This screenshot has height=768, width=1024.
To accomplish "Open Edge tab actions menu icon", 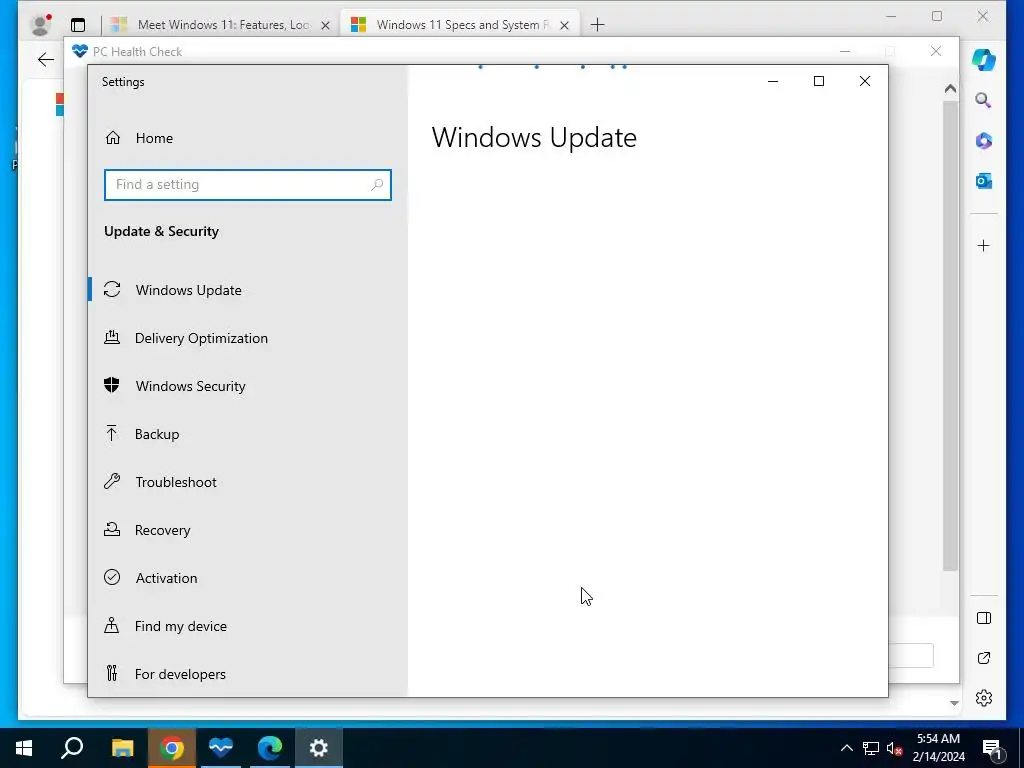I will [x=78, y=25].
